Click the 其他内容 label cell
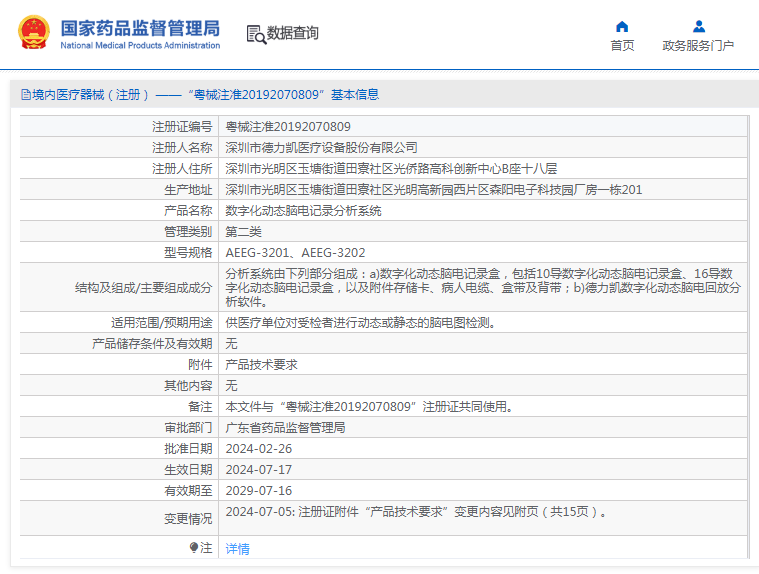The height and width of the screenshot is (574, 759). tap(119, 386)
